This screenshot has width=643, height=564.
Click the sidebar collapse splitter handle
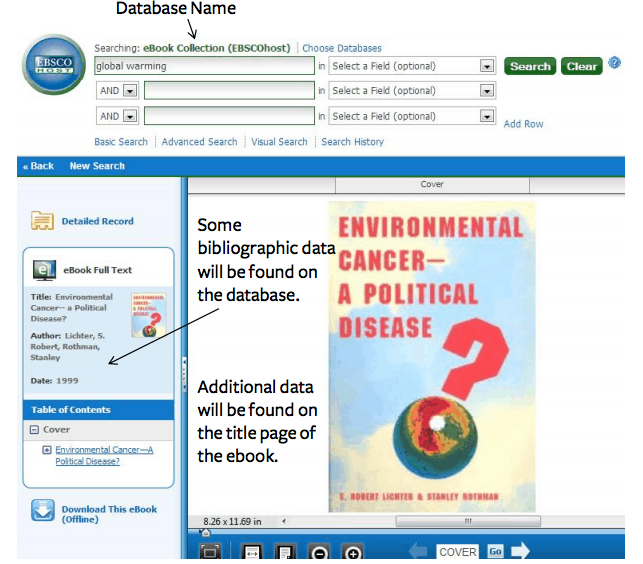[184, 375]
